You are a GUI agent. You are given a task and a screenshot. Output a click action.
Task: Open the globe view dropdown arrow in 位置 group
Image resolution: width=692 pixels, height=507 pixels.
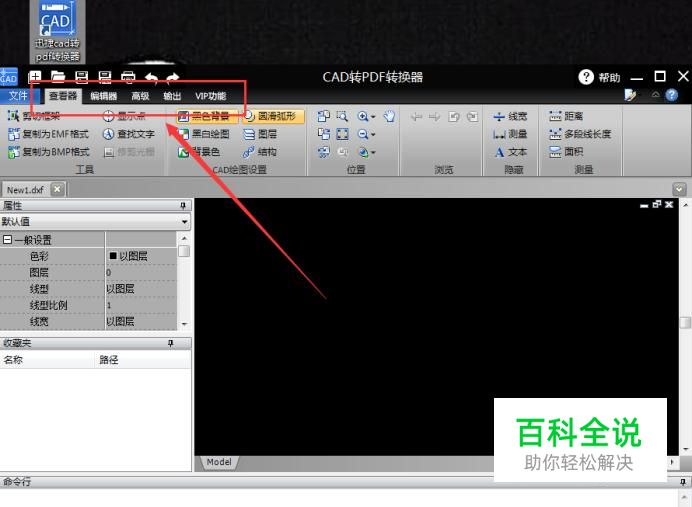click(373, 152)
